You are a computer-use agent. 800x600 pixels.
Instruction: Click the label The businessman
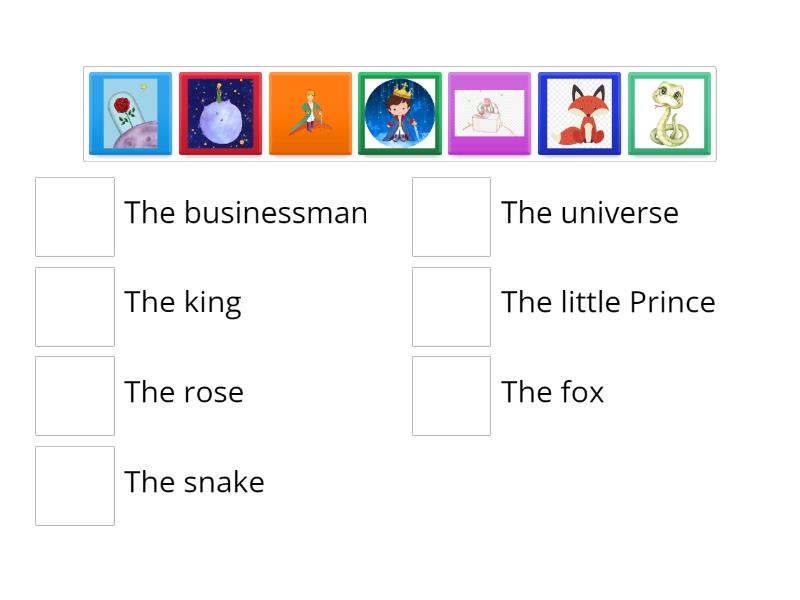tap(245, 213)
